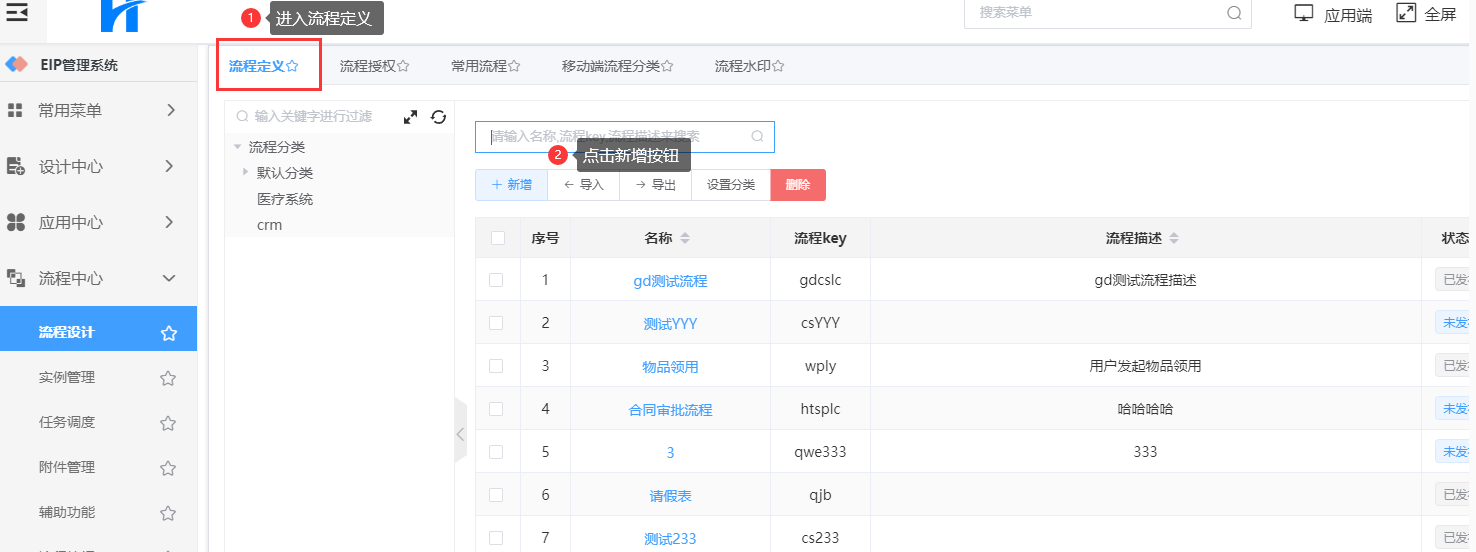Tick the checkbox for gd测试流程 row
Viewport: 1476px width, 552px height.
click(496, 280)
